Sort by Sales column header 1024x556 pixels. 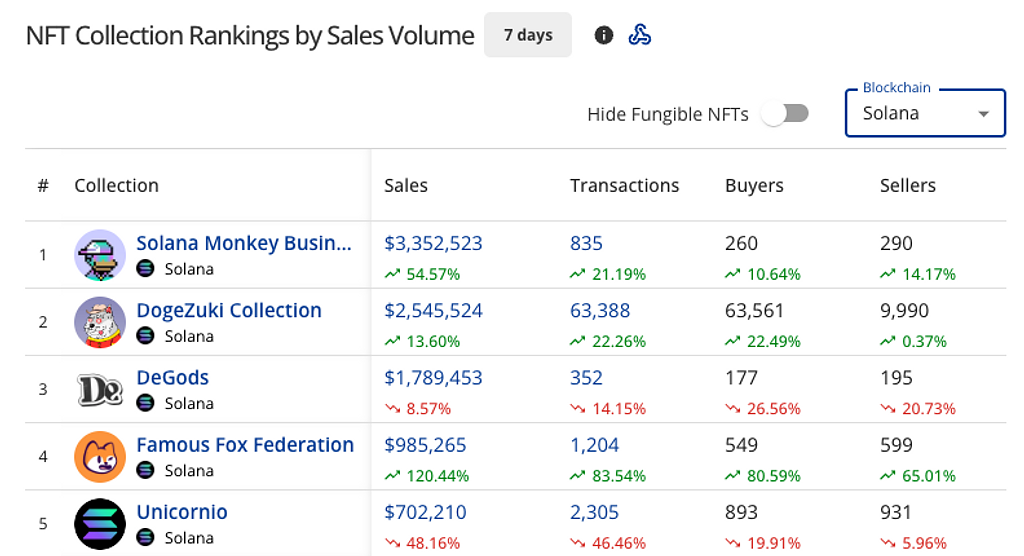tap(406, 185)
